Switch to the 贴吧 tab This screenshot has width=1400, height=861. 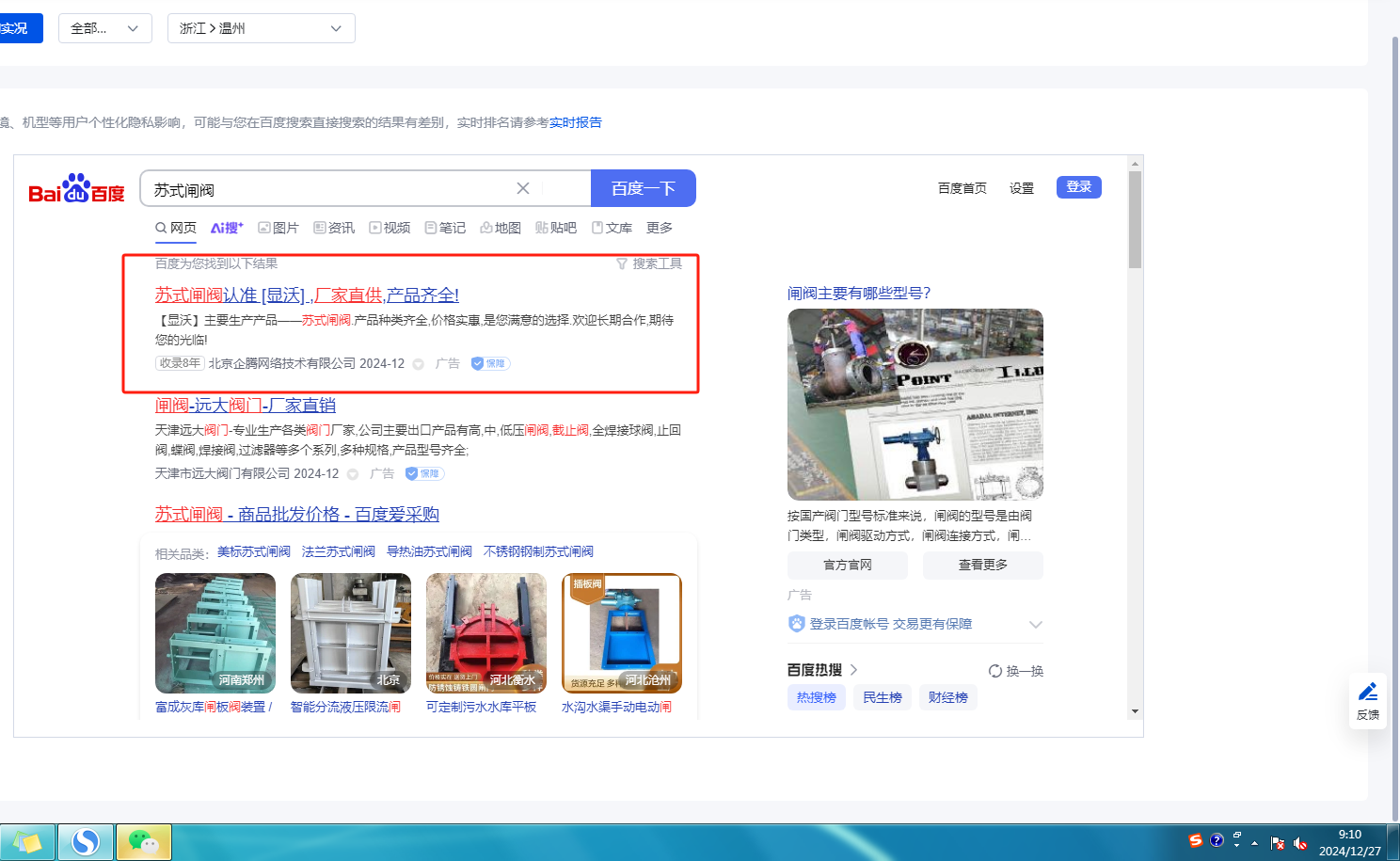point(556,228)
